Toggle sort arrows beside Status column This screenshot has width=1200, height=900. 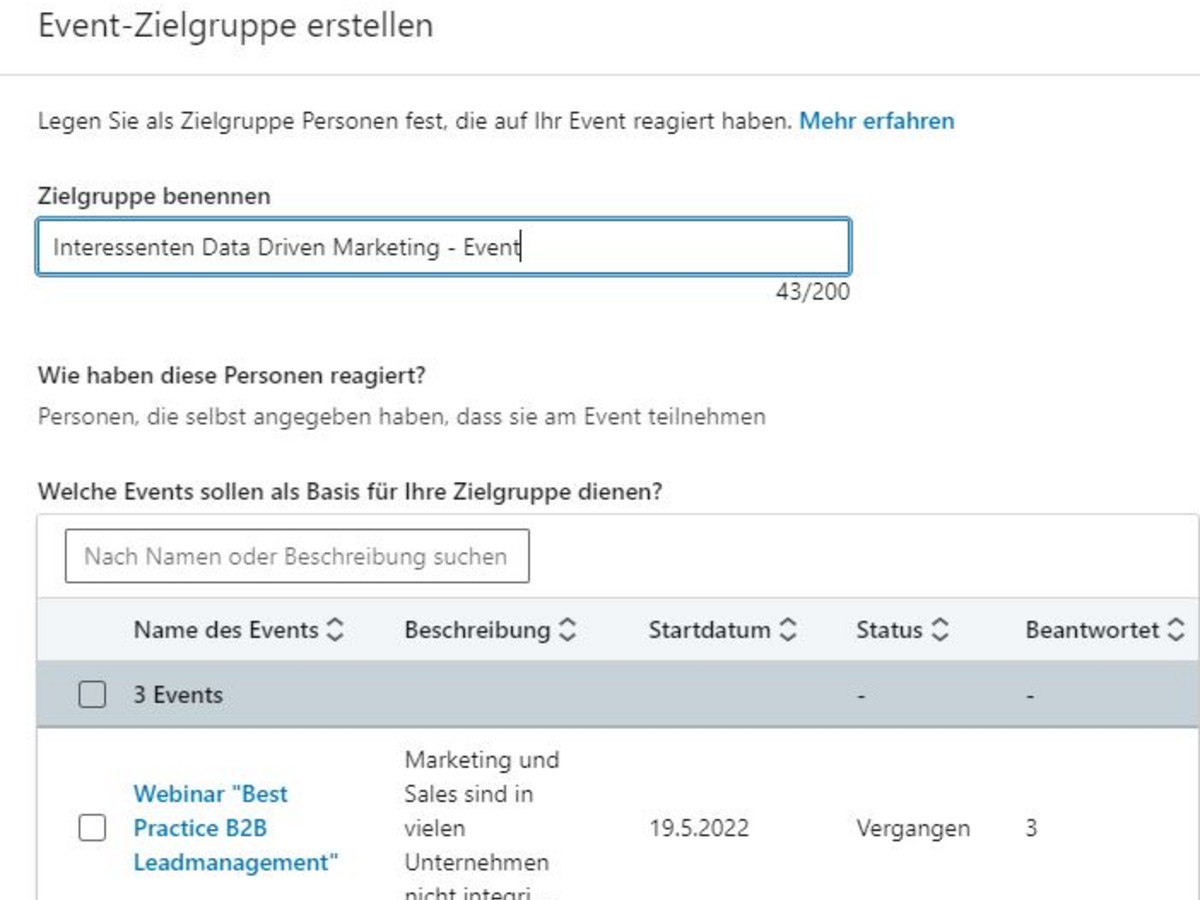(x=939, y=630)
